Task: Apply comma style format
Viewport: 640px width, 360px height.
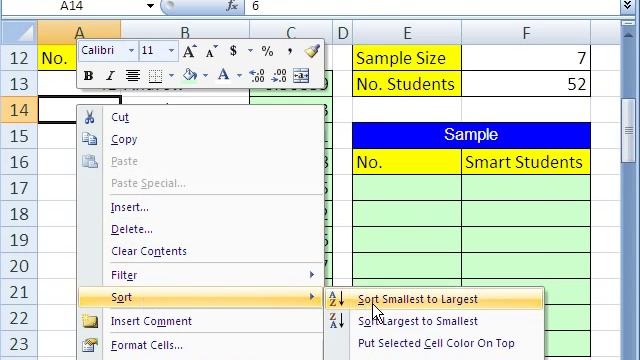Action: [290, 51]
